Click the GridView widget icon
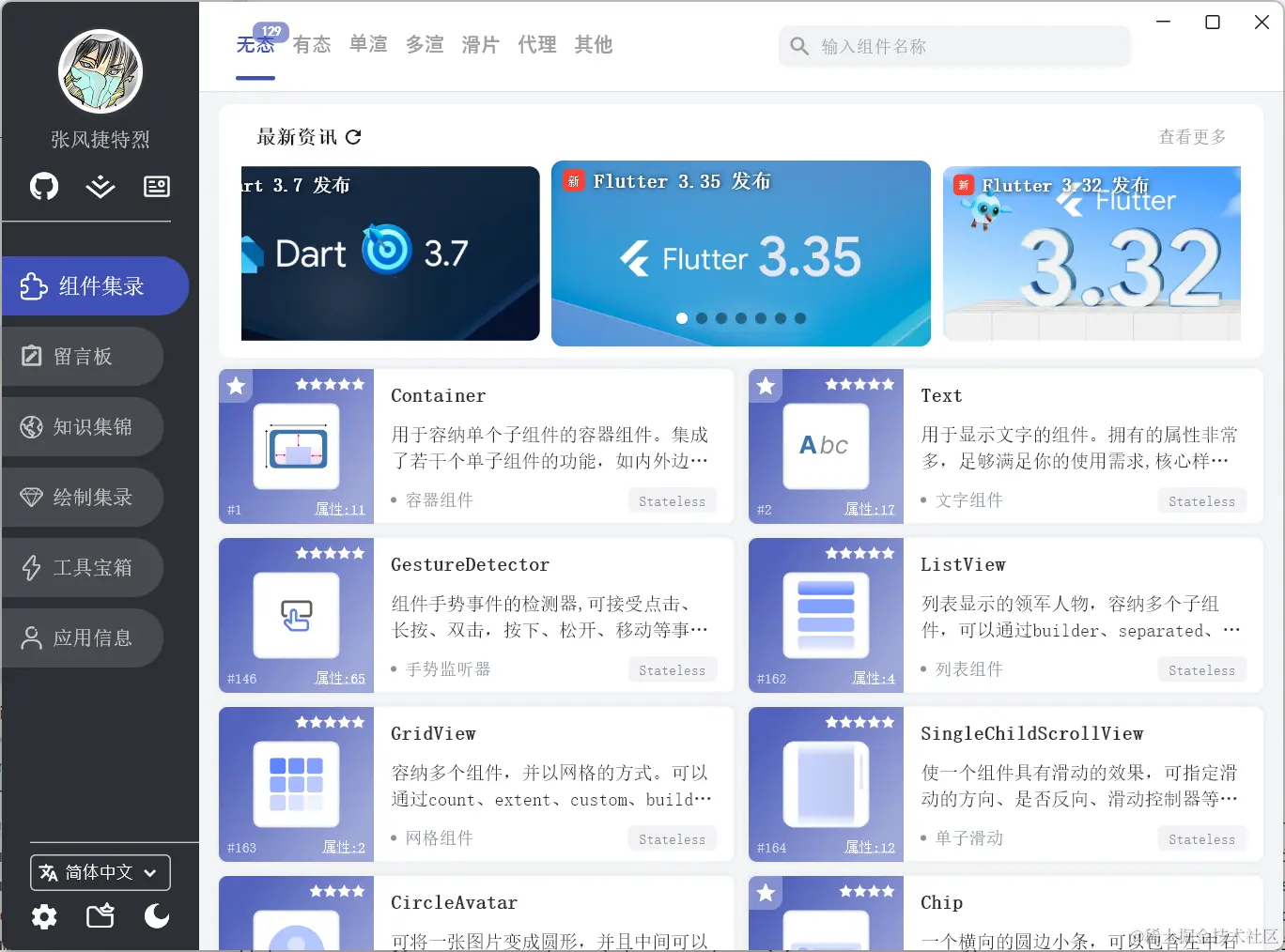 coord(297,785)
